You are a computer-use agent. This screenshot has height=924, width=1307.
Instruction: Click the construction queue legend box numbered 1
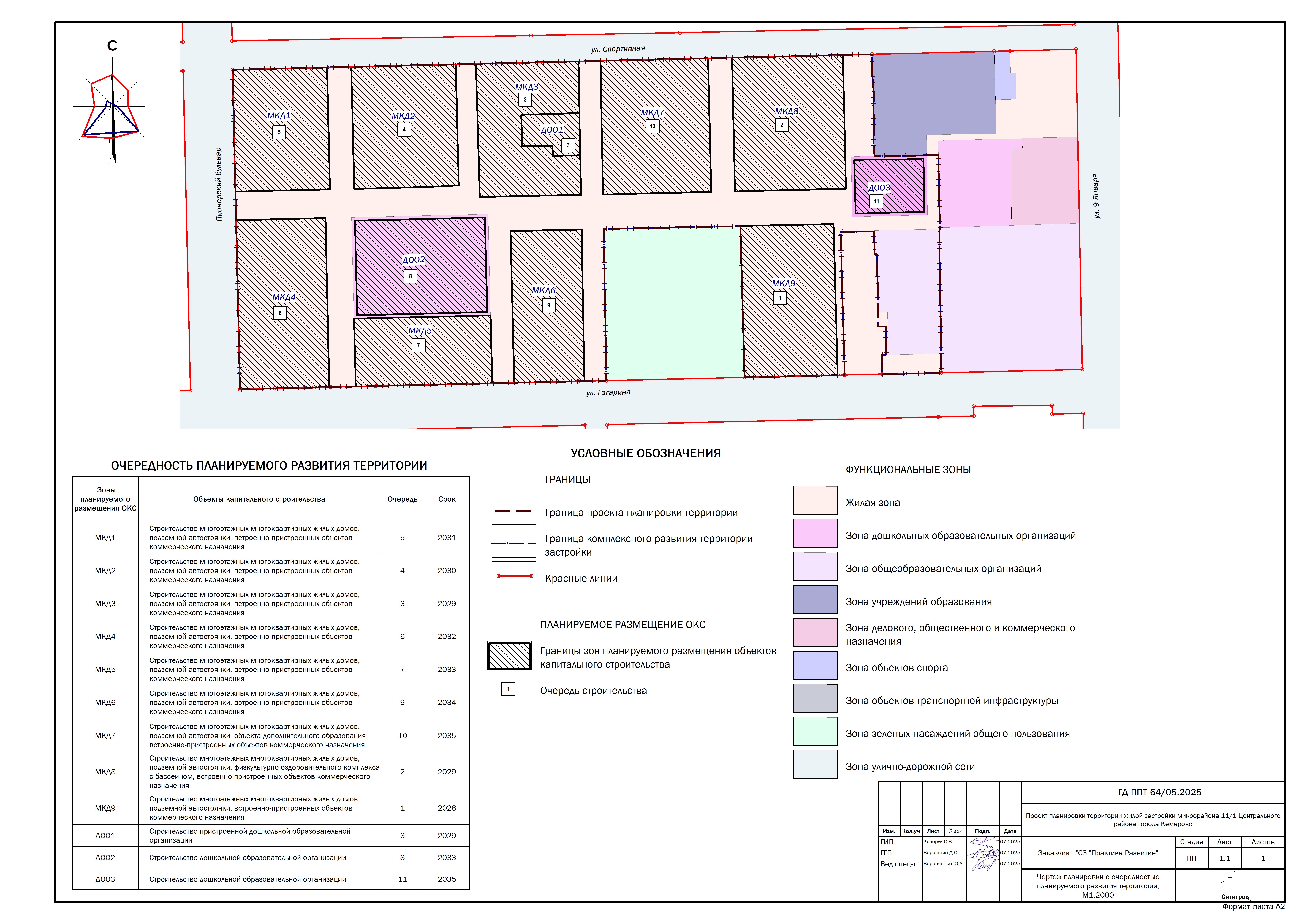[508, 689]
